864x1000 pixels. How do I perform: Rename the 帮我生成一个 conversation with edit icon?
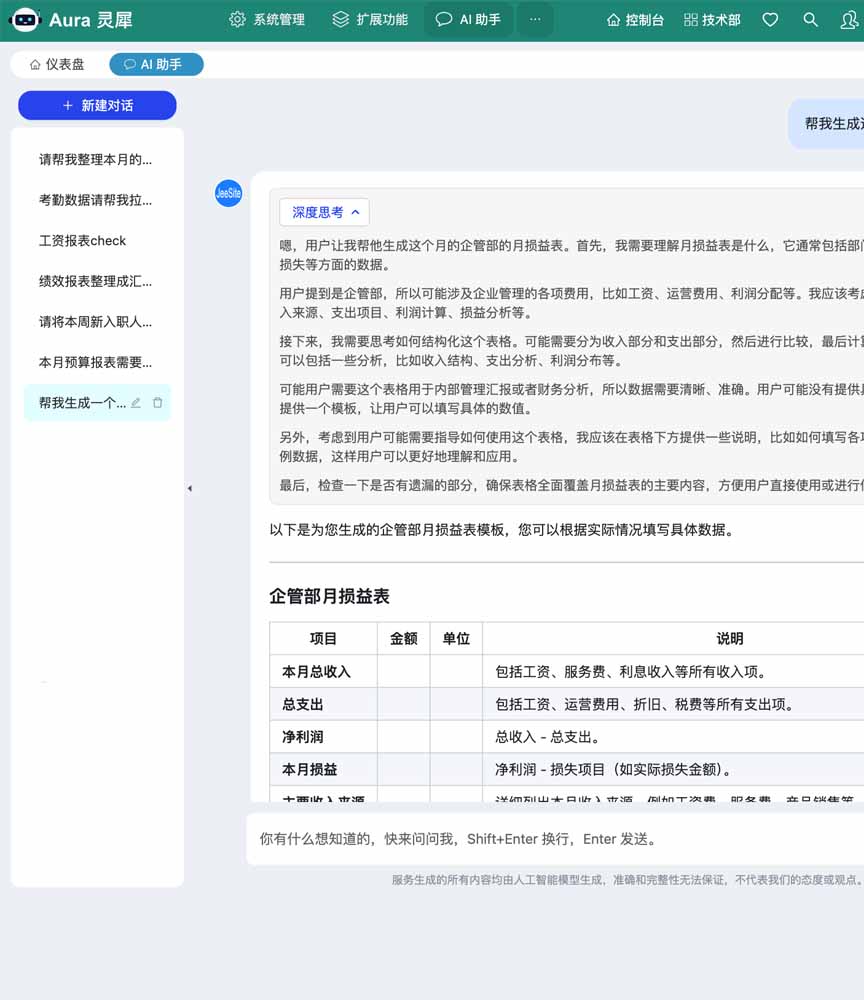(136, 403)
